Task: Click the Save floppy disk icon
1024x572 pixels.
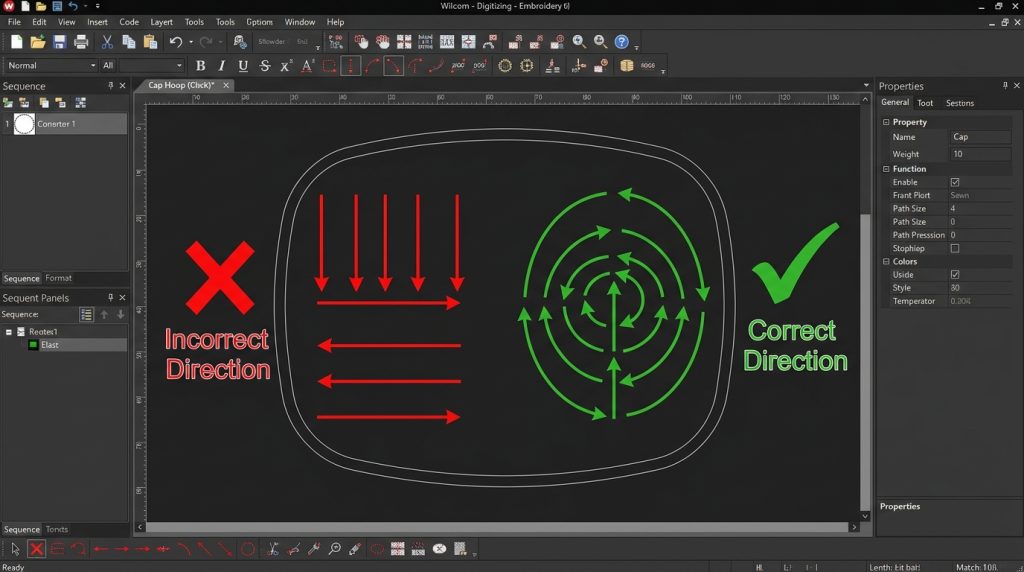Action: (x=59, y=42)
